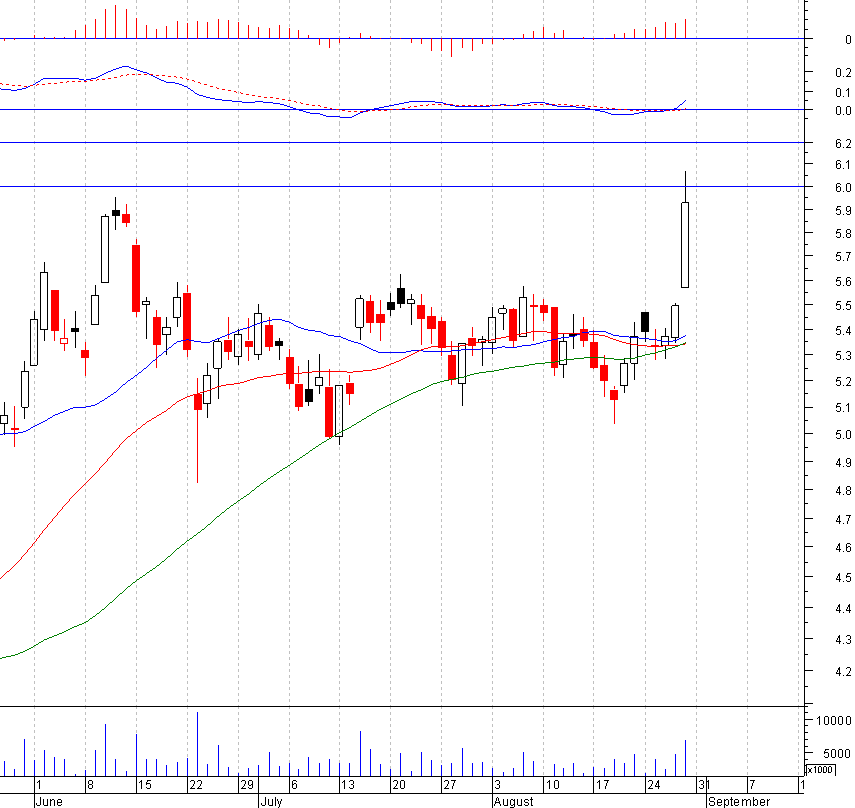Image resolution: width=855 pixels, height=808 pixels.
Task: Click the '5.3' price axis label
Action: pos(843,356)
